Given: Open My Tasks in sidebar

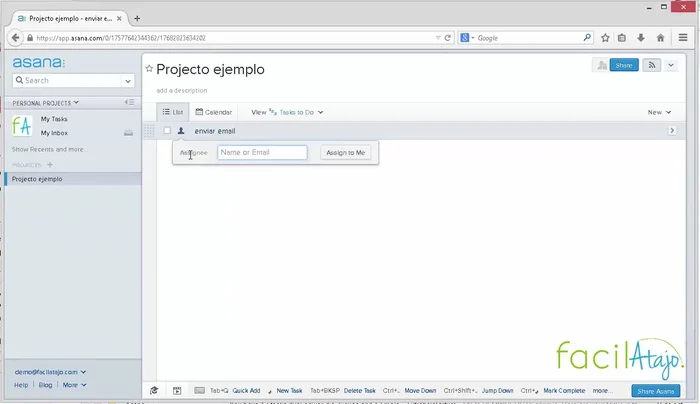Looking at the screenshot, I should [x=54, y=119].
